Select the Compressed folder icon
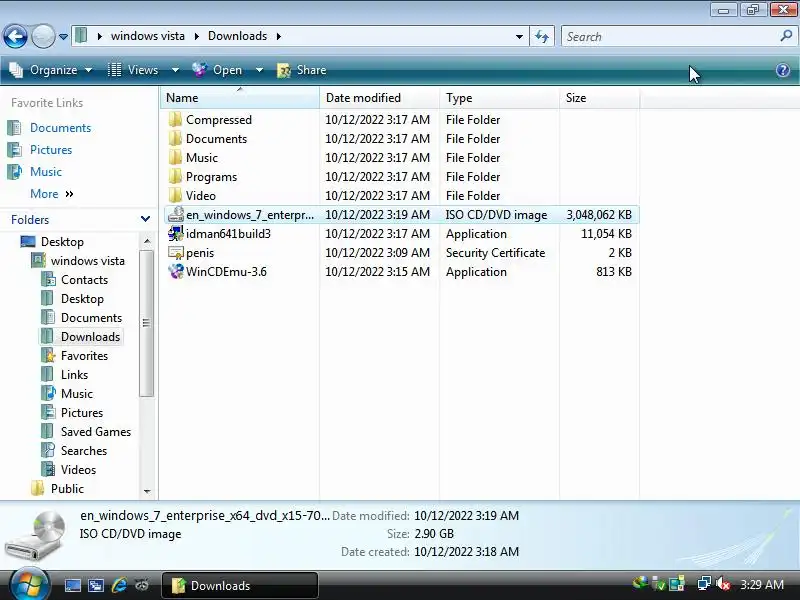800x600 pixels. [x=175, y=119]
